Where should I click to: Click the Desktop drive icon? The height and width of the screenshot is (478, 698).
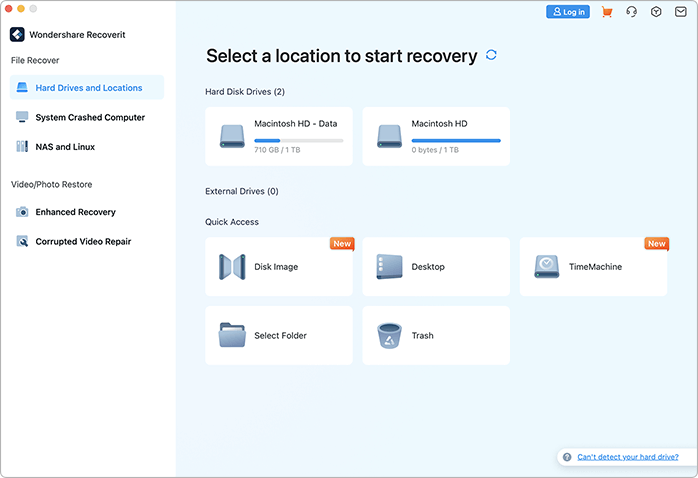point(390,267)
